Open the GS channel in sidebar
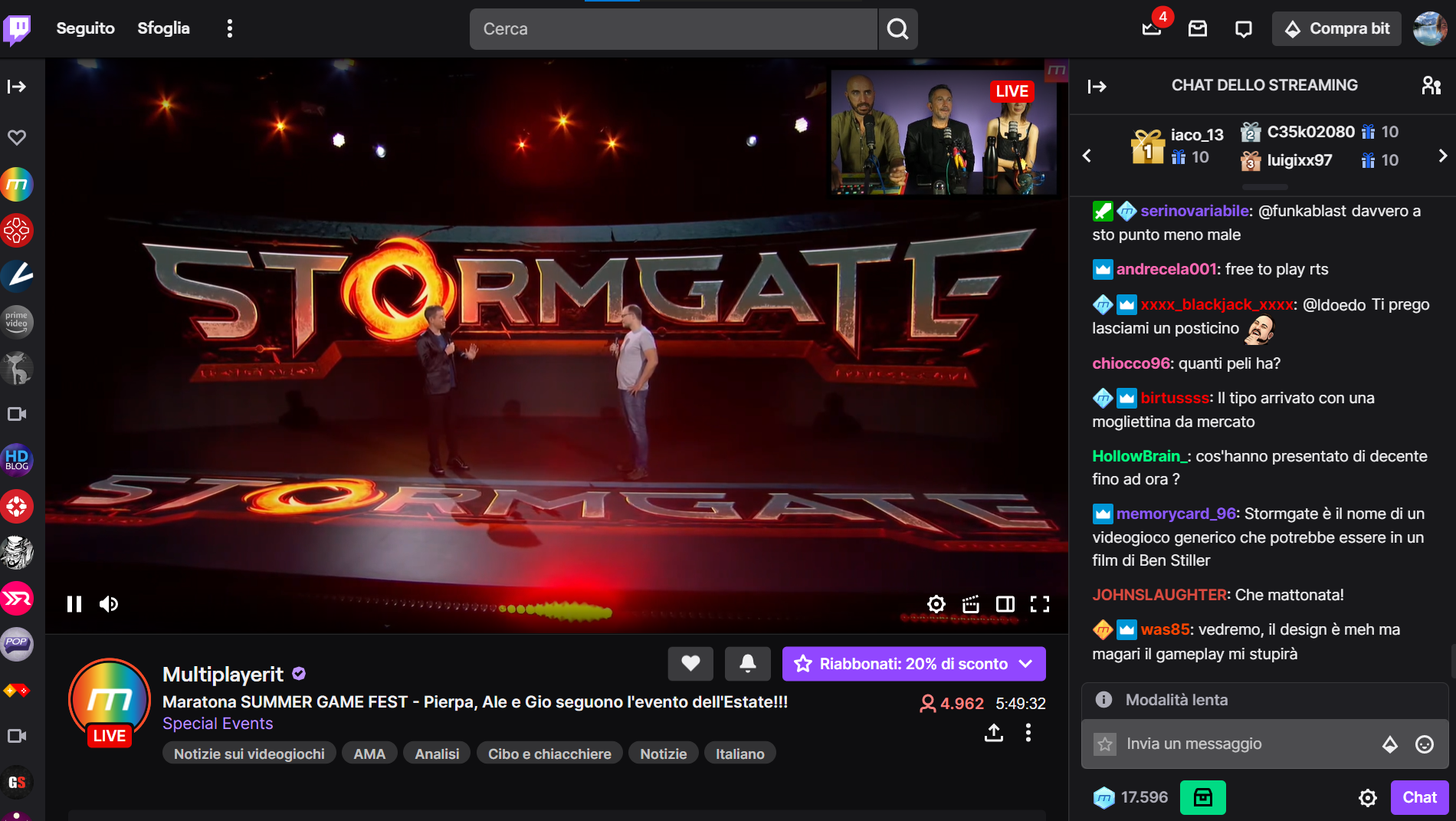 [x=17, y=782]
